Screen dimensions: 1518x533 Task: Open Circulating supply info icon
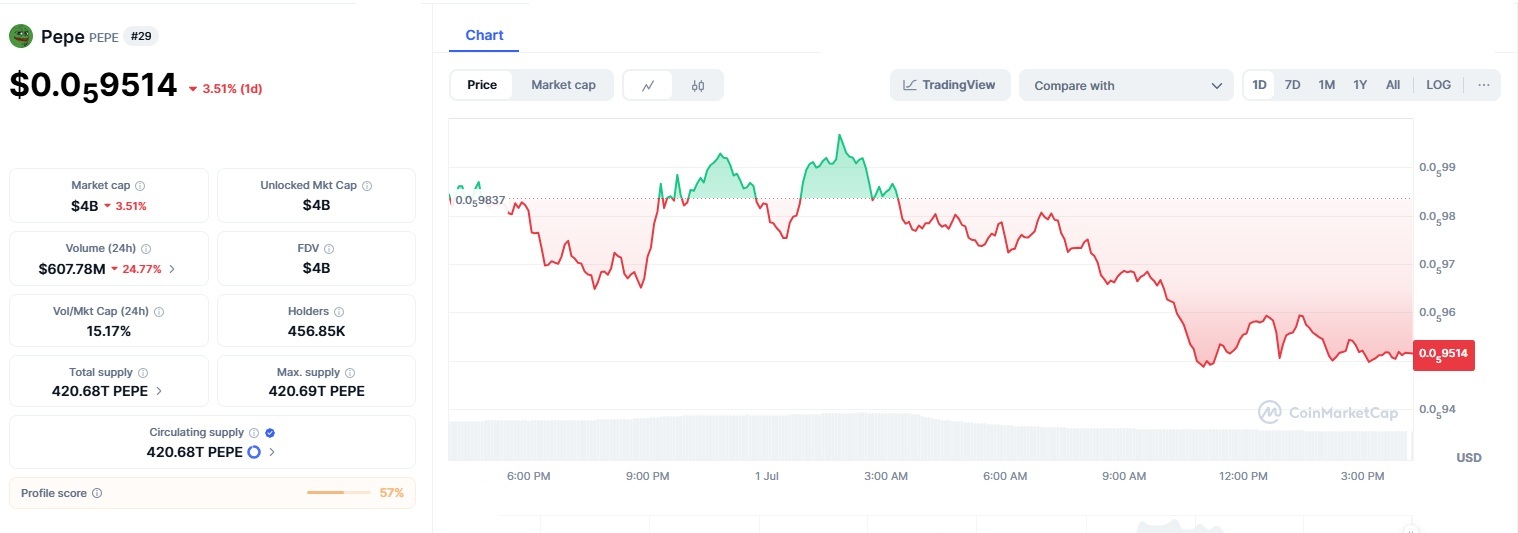click(x=254, y=433)
